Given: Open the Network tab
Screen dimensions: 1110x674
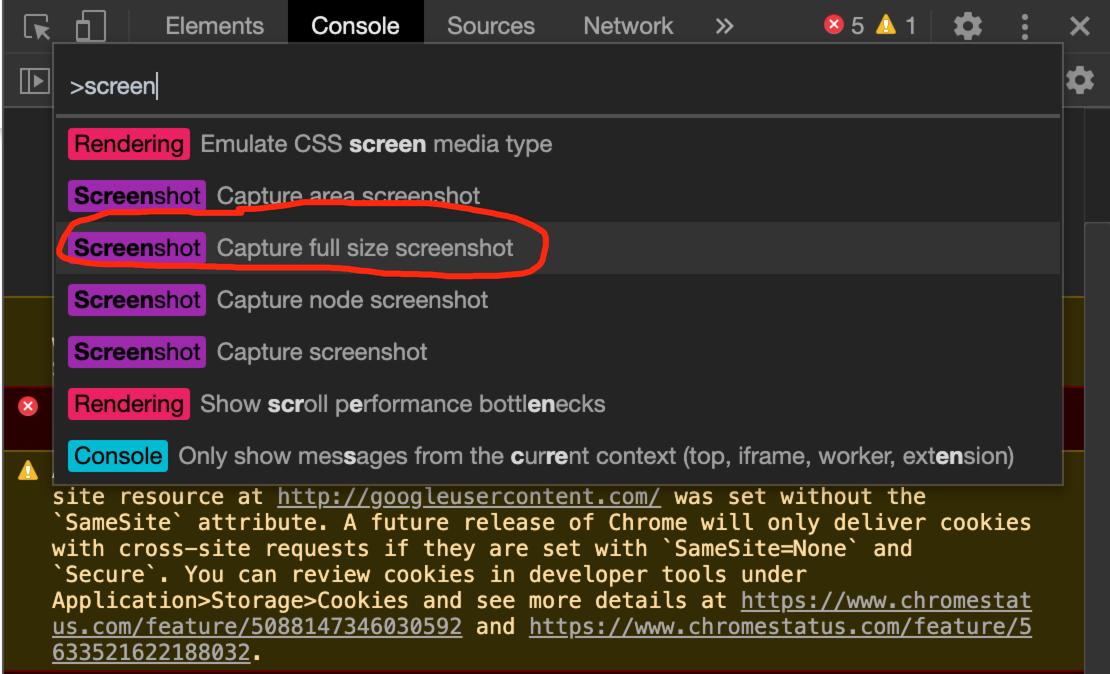Looking at the screenshot, I should (628, 27).
